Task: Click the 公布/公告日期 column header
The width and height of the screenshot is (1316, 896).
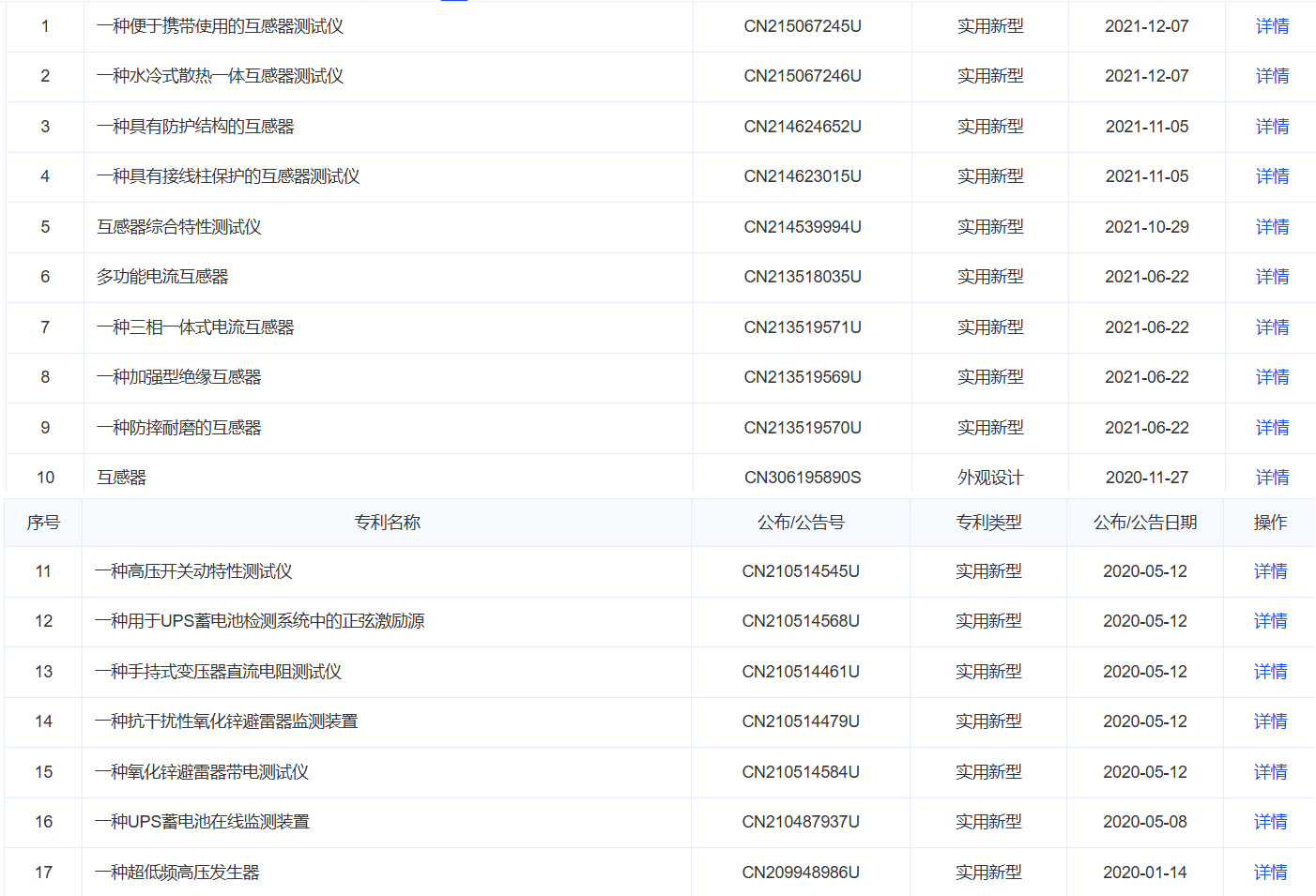Action: point(1145,523)
